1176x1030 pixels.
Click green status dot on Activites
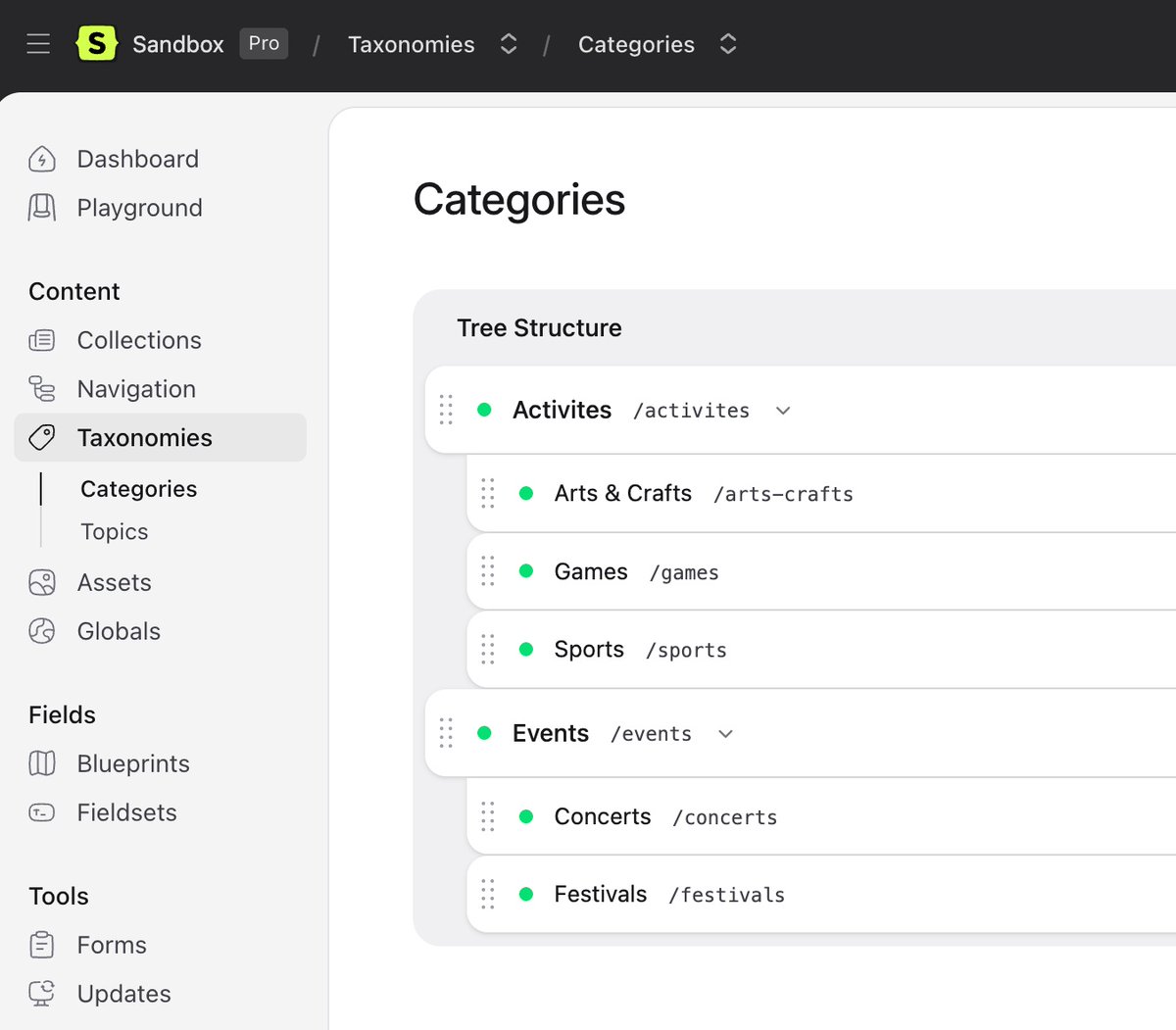(x=484, y=410)
